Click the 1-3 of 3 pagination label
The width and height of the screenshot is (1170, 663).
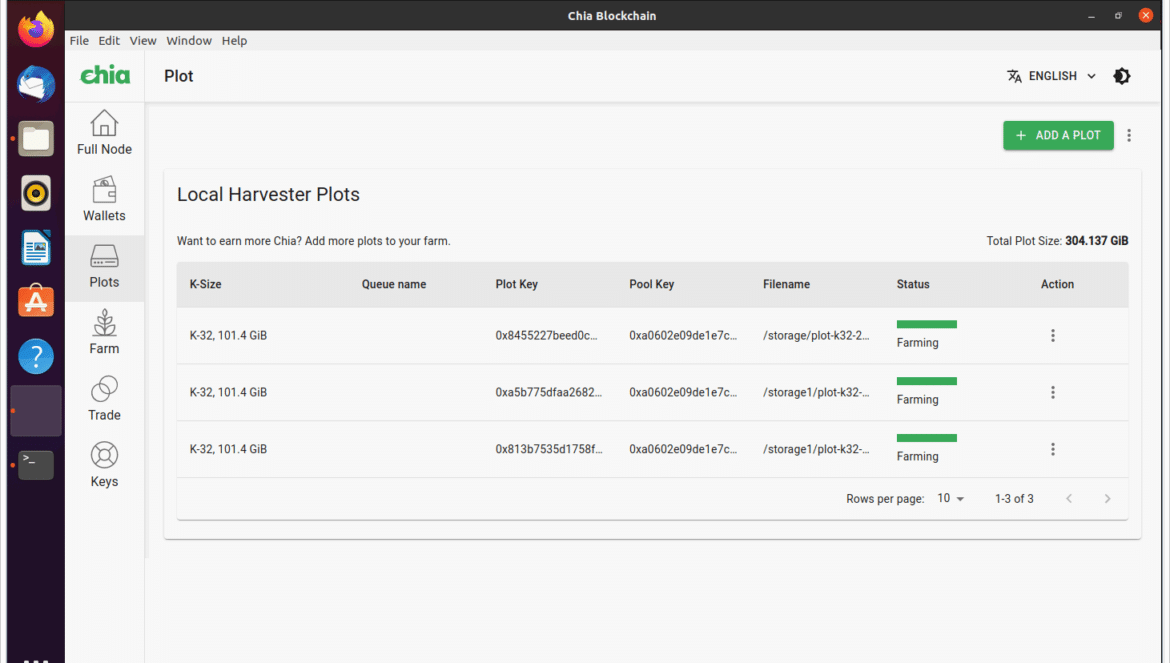point(1014,499)
